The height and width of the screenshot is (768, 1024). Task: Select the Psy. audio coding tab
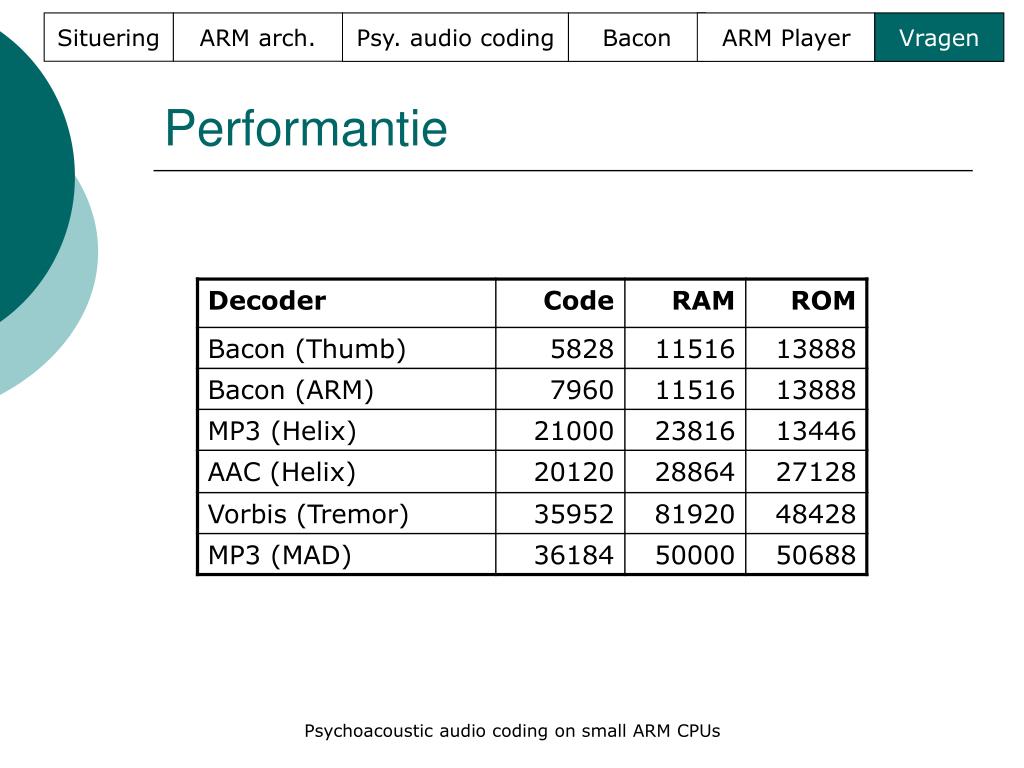coord(455,37)
